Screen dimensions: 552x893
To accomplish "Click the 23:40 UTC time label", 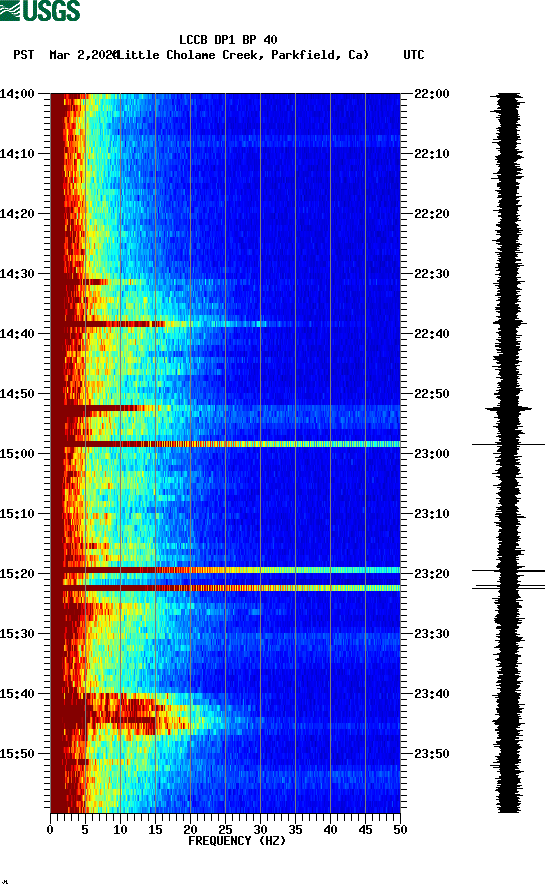I will pyautogui.click(x=432, y=694).
